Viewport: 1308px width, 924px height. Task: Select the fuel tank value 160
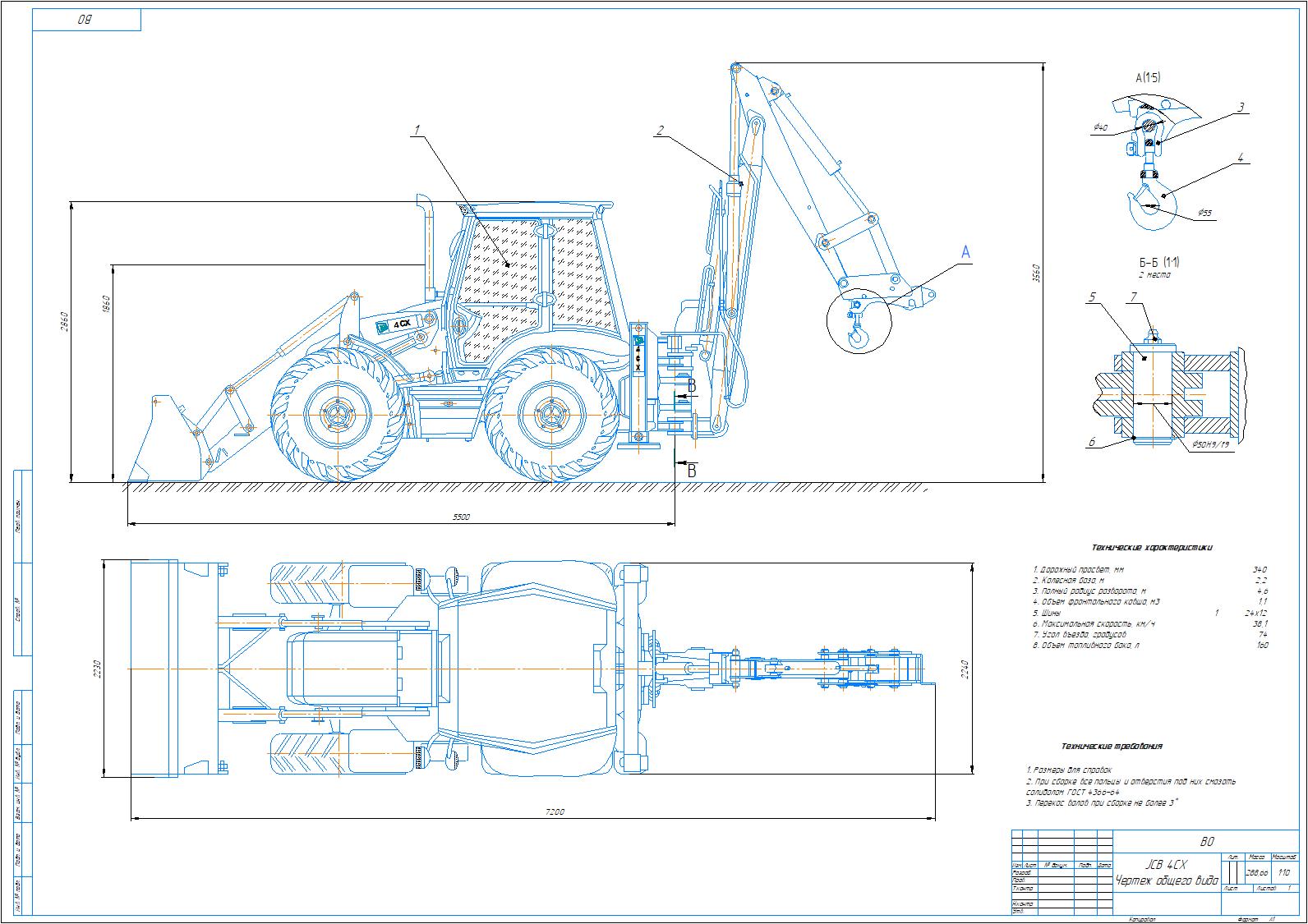(1261, 646)
